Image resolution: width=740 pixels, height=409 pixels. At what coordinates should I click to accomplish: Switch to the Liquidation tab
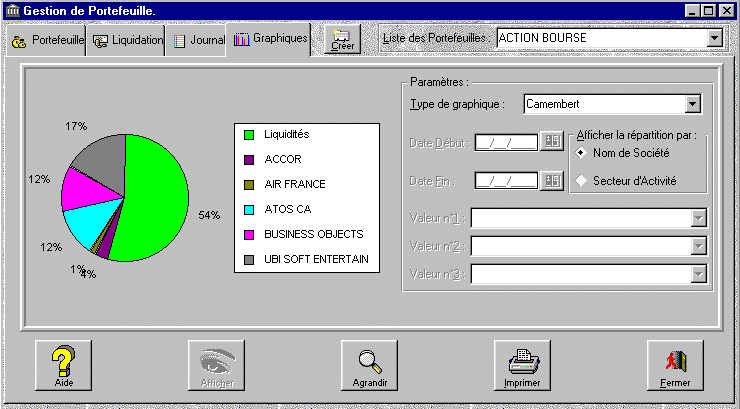coord(127,41)
